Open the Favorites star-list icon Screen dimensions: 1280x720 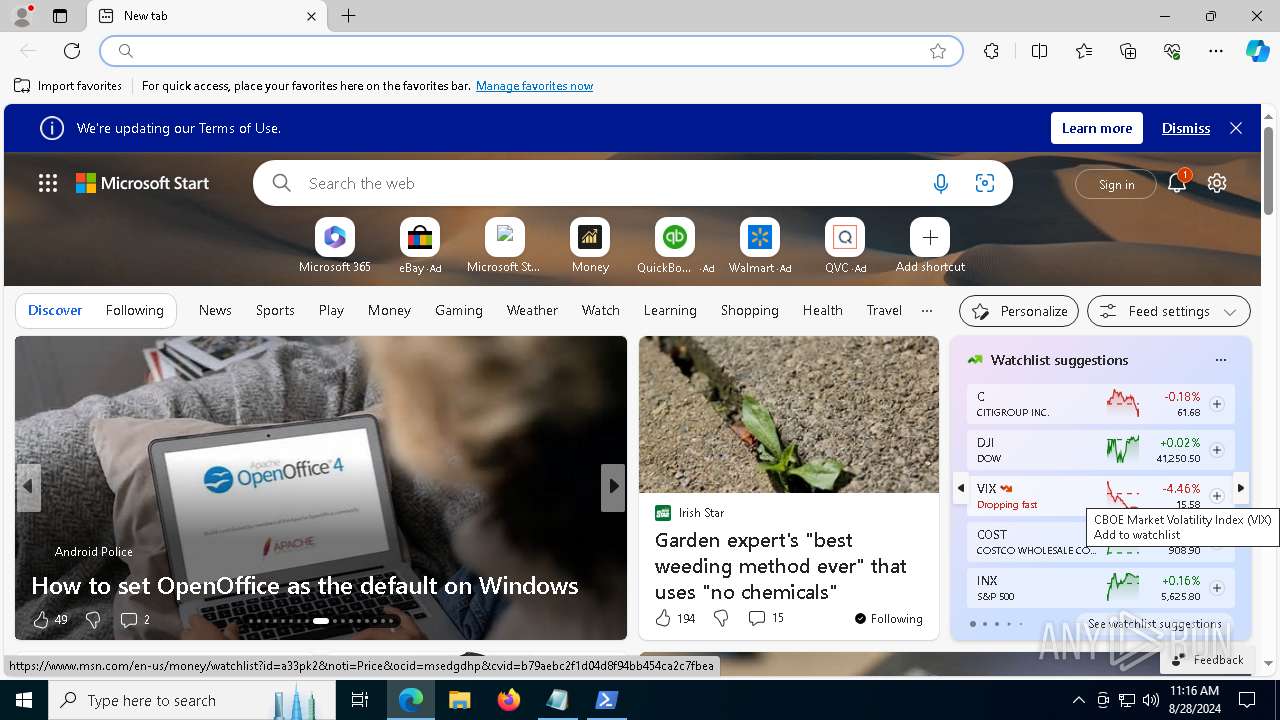(x=1084, y=51)
